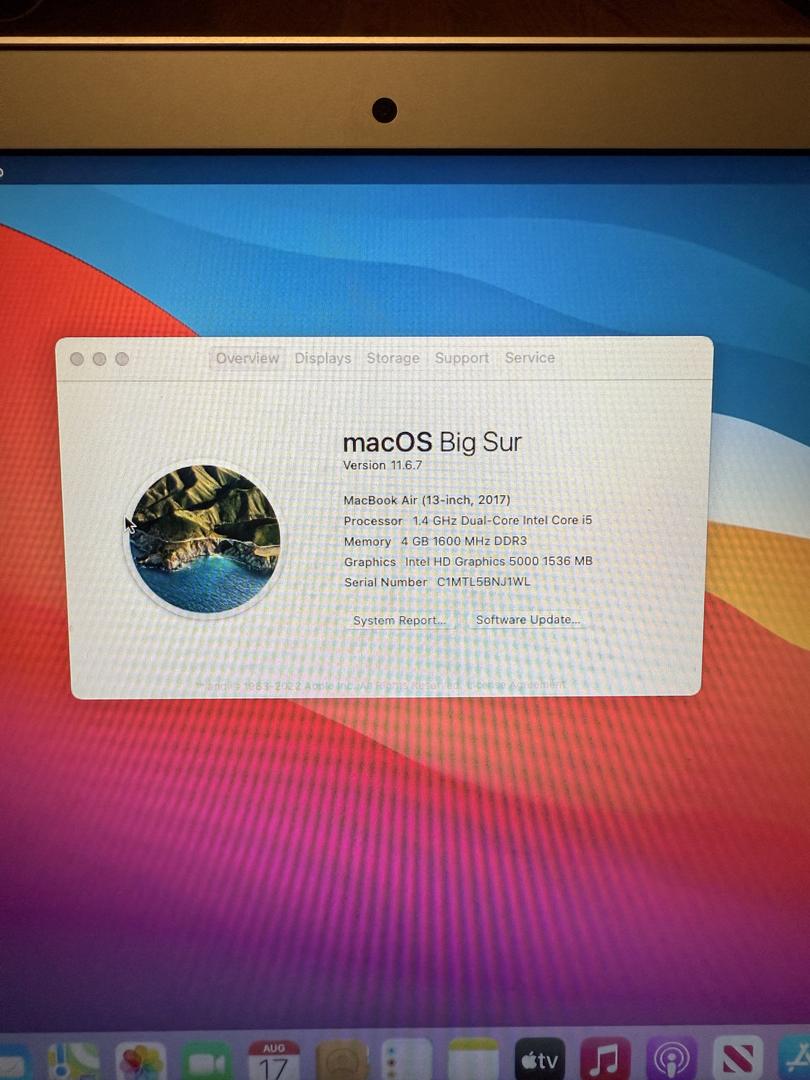The height and width of the screenshot is (1080, 810).
Task: Open the Storage tab
Action: tap(393, 358)
